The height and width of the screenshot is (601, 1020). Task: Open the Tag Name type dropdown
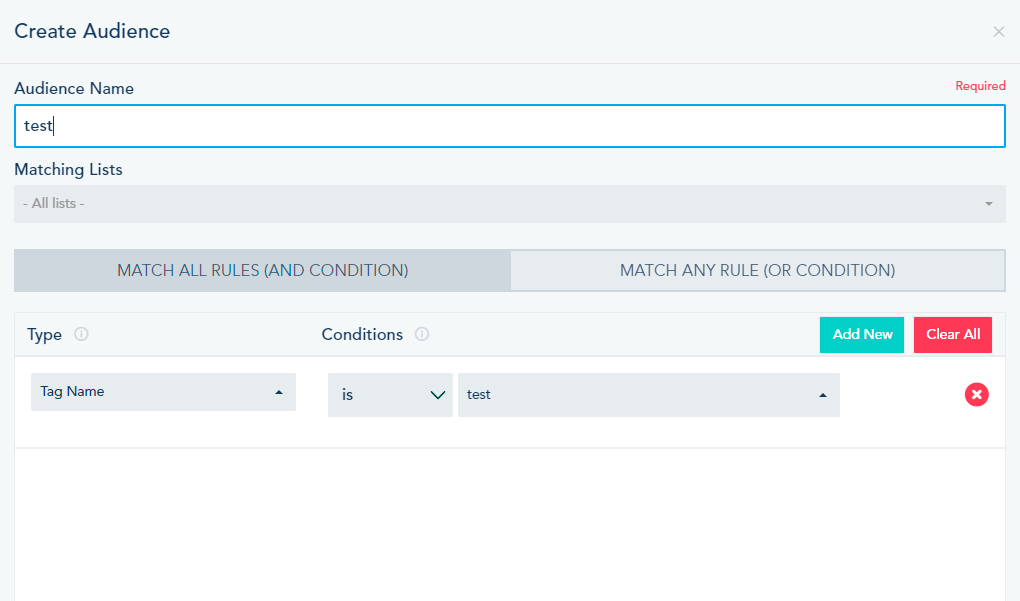point(163,392)
